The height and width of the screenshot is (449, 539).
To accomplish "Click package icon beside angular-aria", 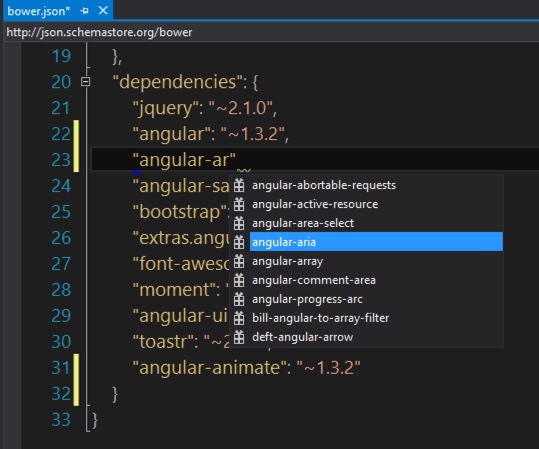I will coord(239,242).
